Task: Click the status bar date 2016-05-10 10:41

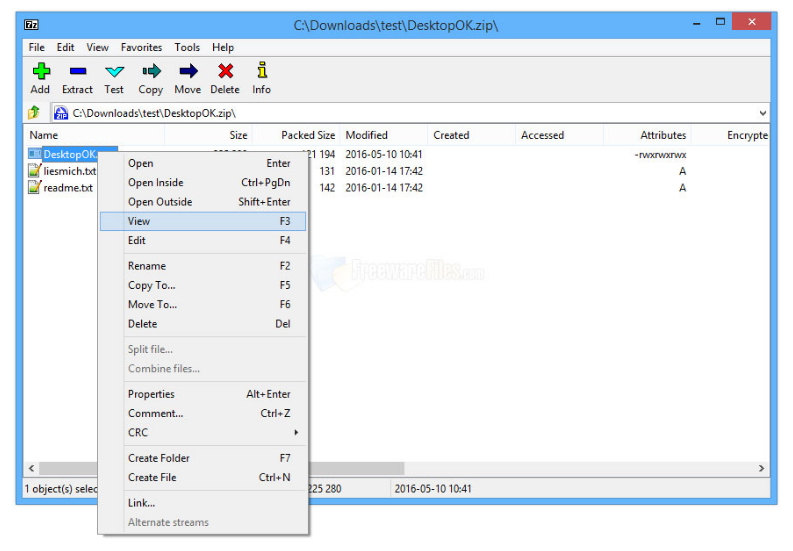Action: coord(432,489)
